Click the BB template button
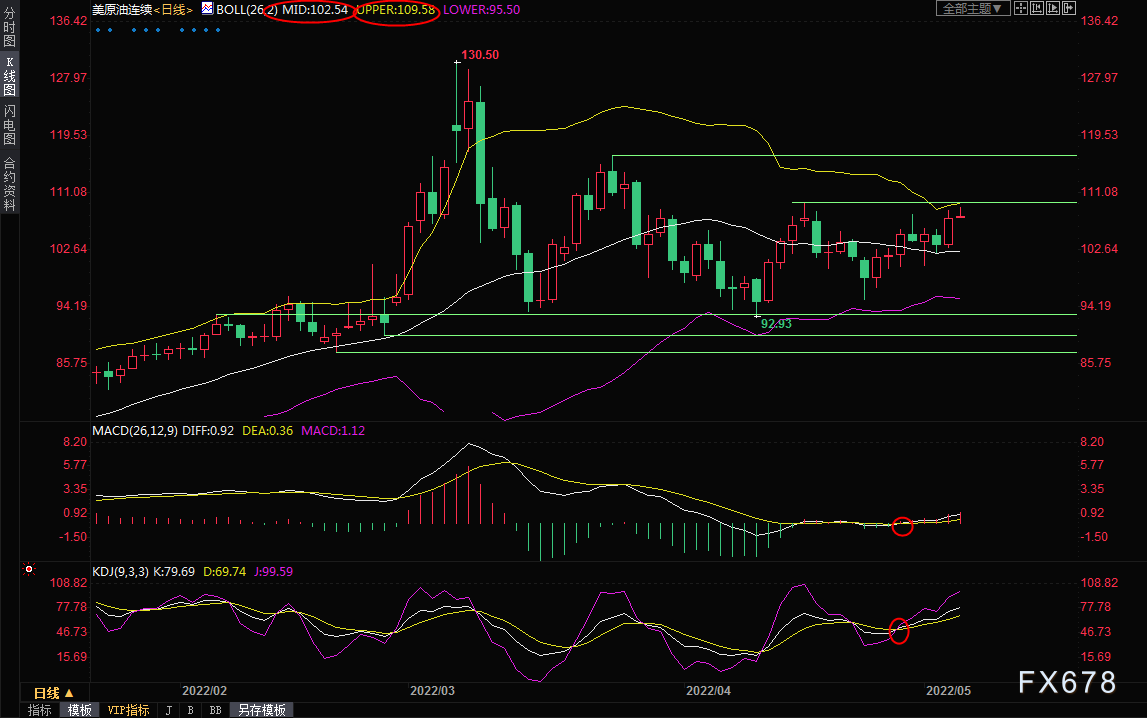 tap(215, 710)
